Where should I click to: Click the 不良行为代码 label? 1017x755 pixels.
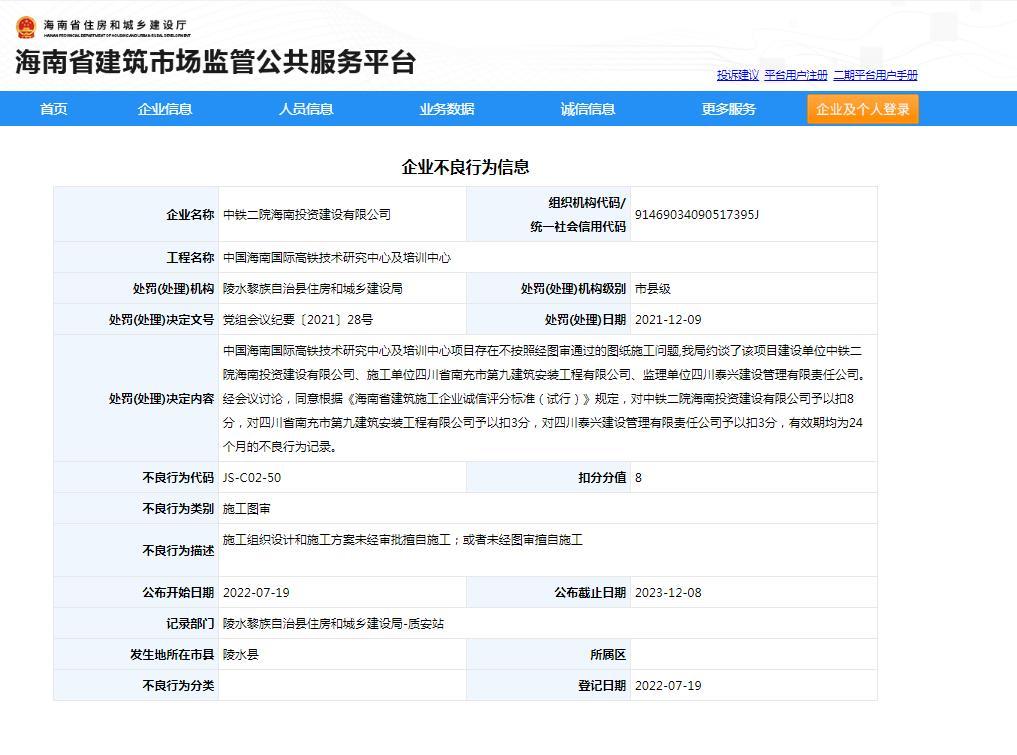pos(178,477)
